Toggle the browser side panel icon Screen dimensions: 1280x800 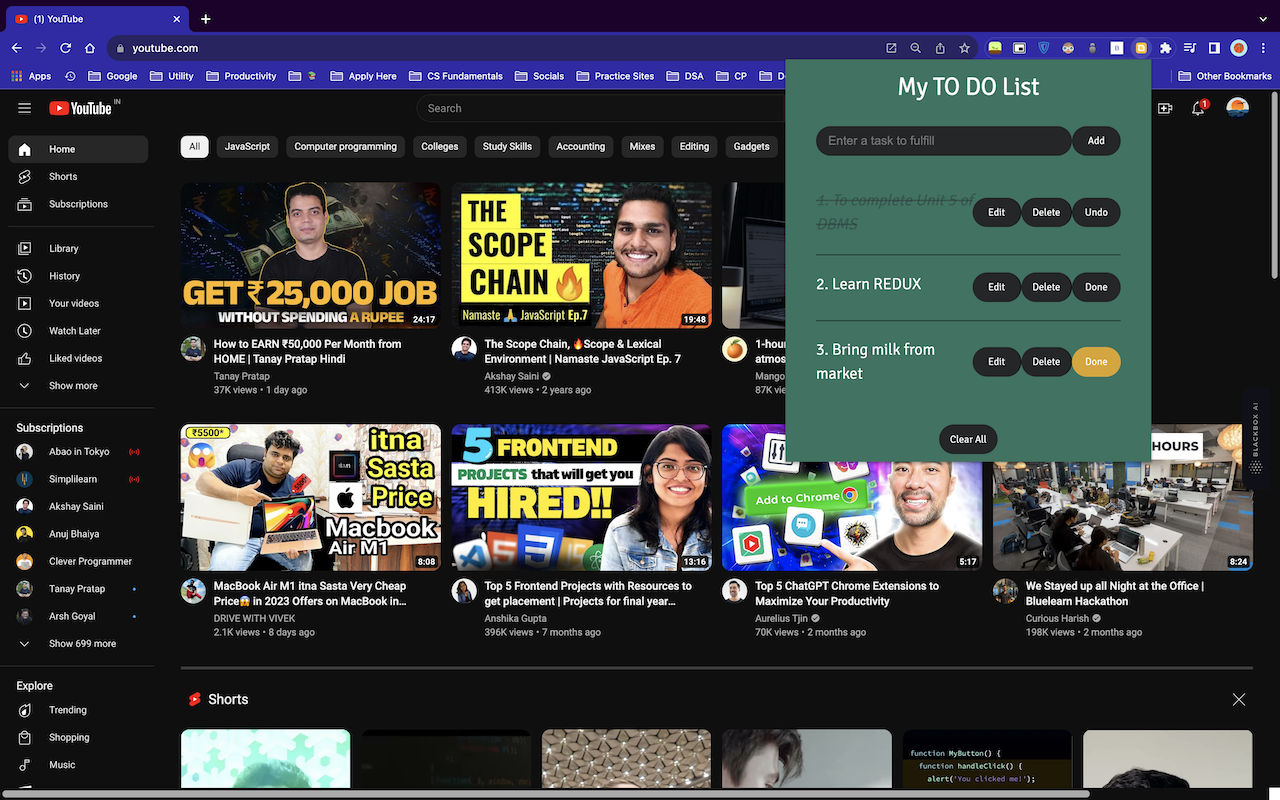pos(1214,48)
